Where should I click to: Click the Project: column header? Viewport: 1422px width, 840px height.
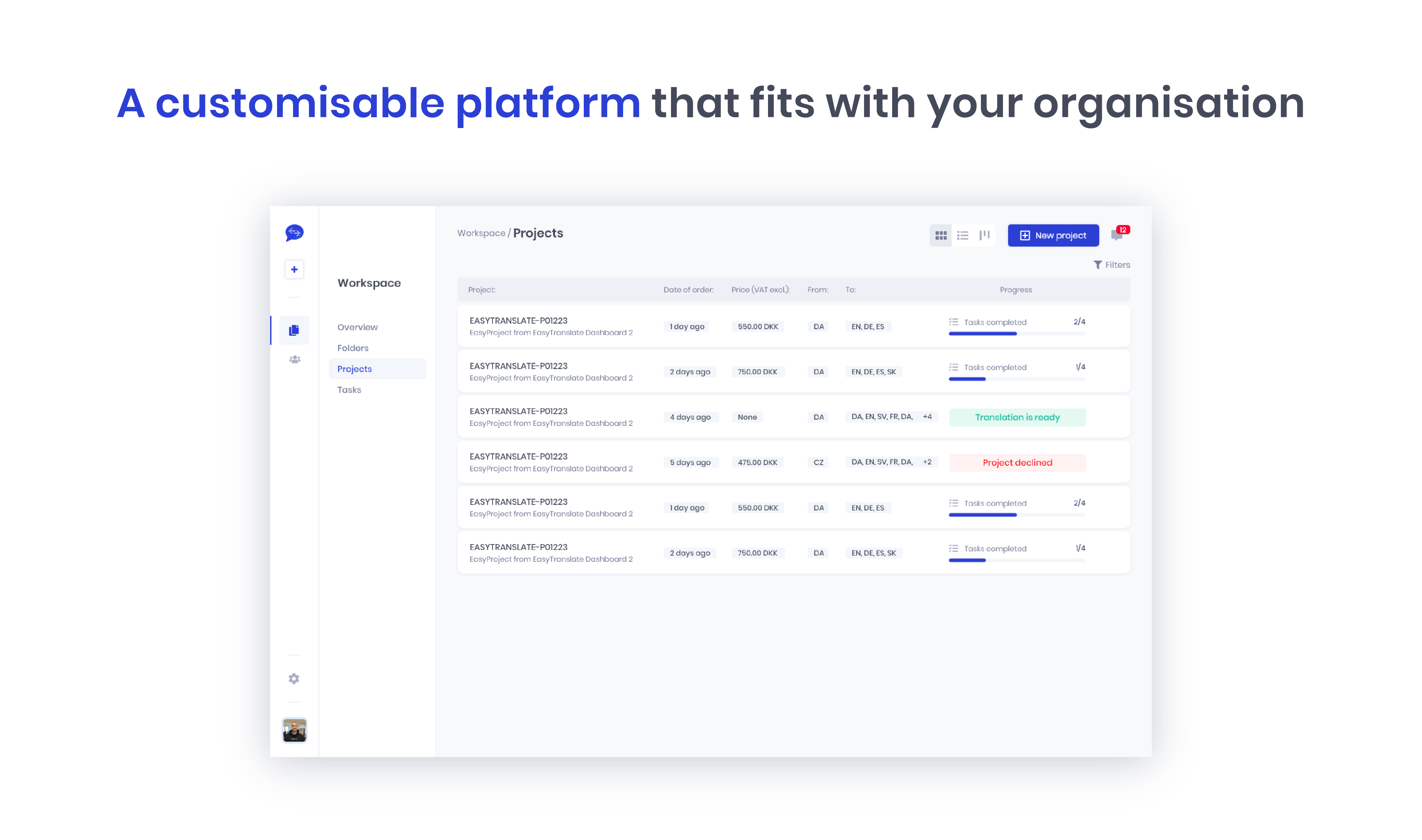tap(482, 290)
